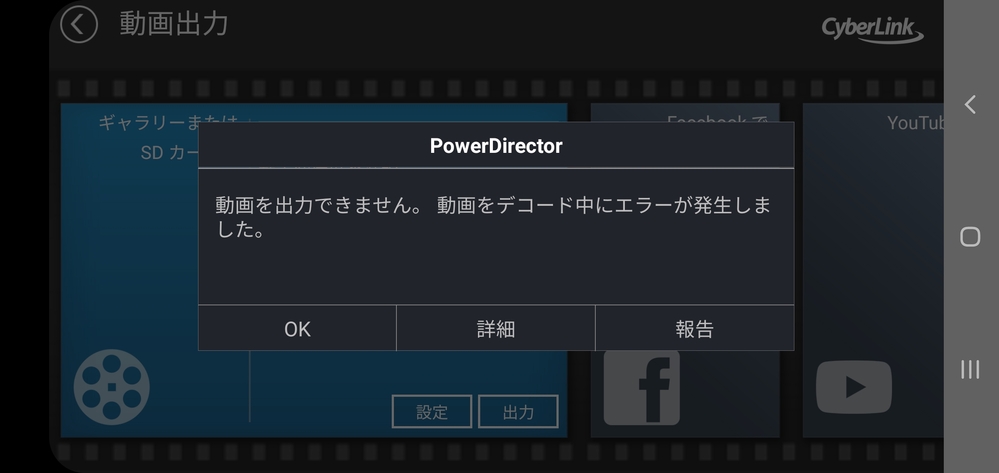This screenshot has width=999, height=473.
Task: Click the 出力 export button
Action: point(518,412)
